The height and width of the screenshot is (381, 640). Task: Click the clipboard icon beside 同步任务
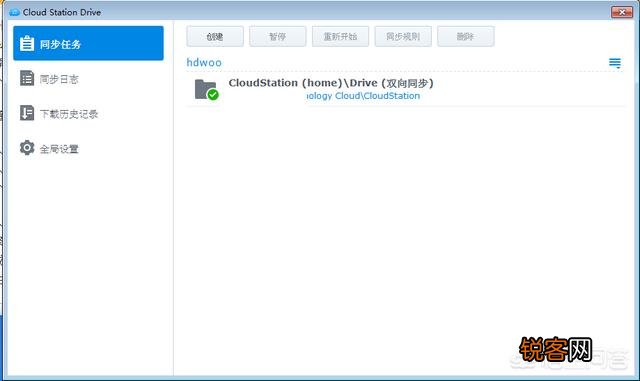[27, 43]
